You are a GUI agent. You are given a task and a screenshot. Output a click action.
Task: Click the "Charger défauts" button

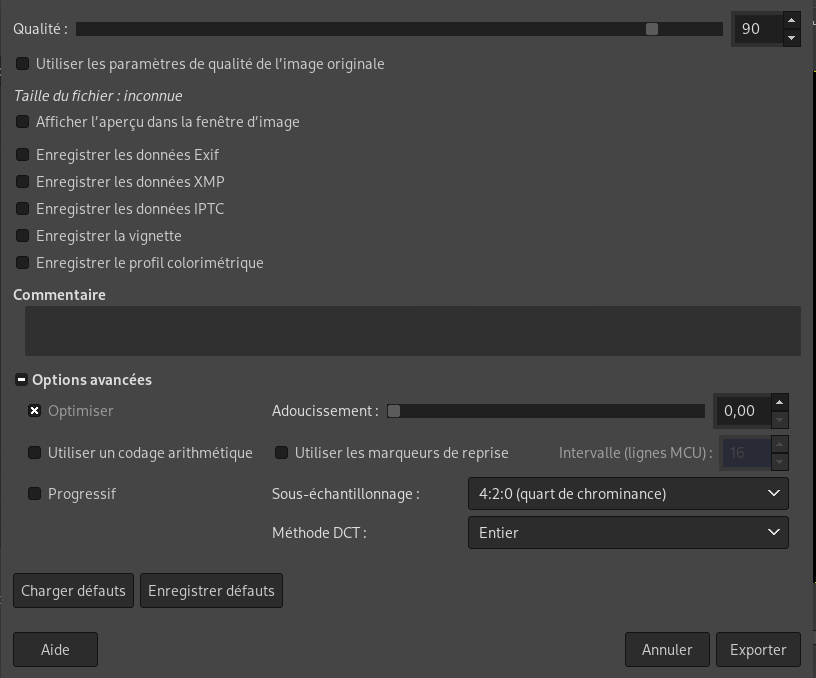click(x=73, y=590)
